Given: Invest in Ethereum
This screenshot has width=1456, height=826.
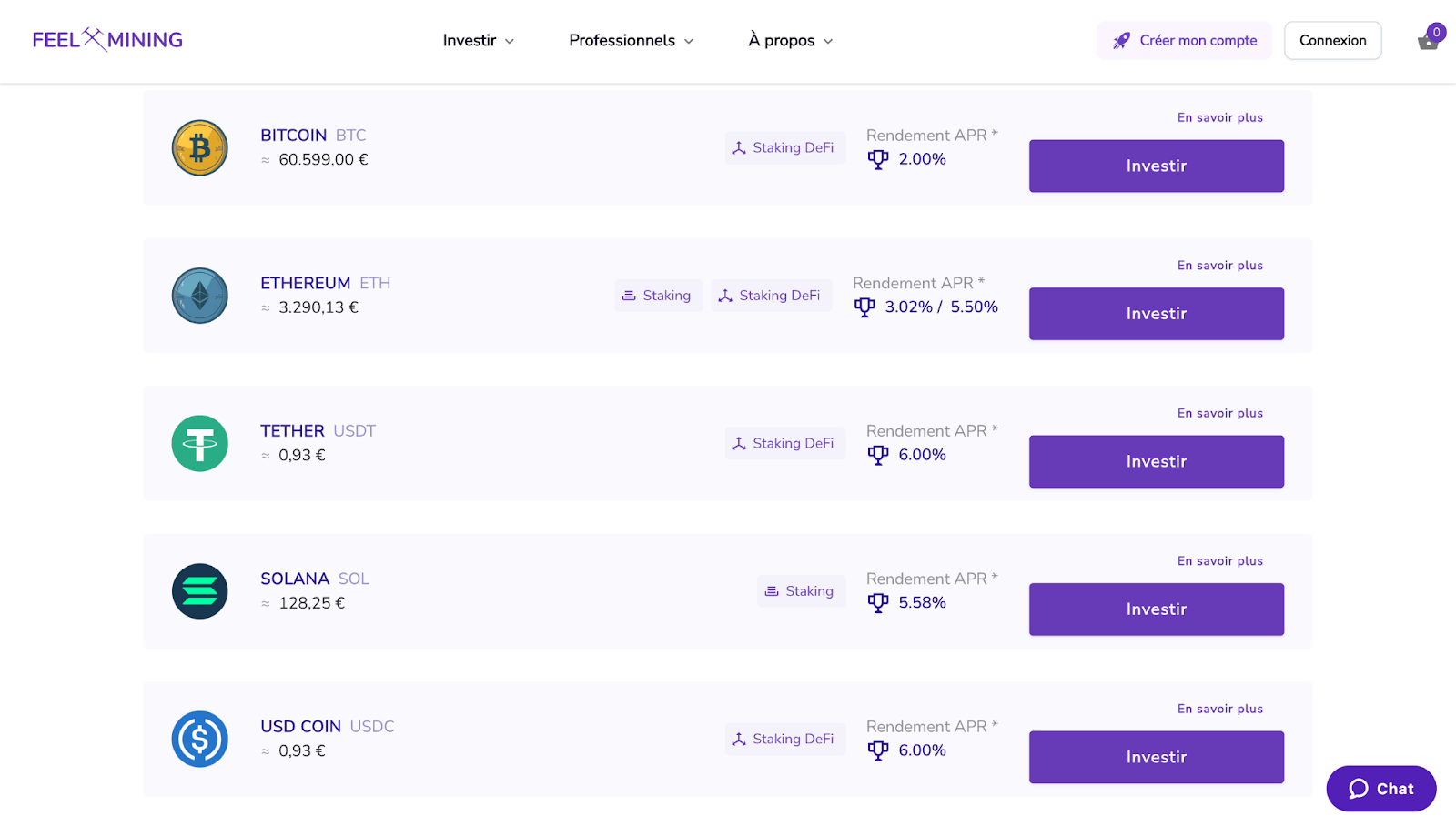Looking at the screenshot, I should (1157, 314).
